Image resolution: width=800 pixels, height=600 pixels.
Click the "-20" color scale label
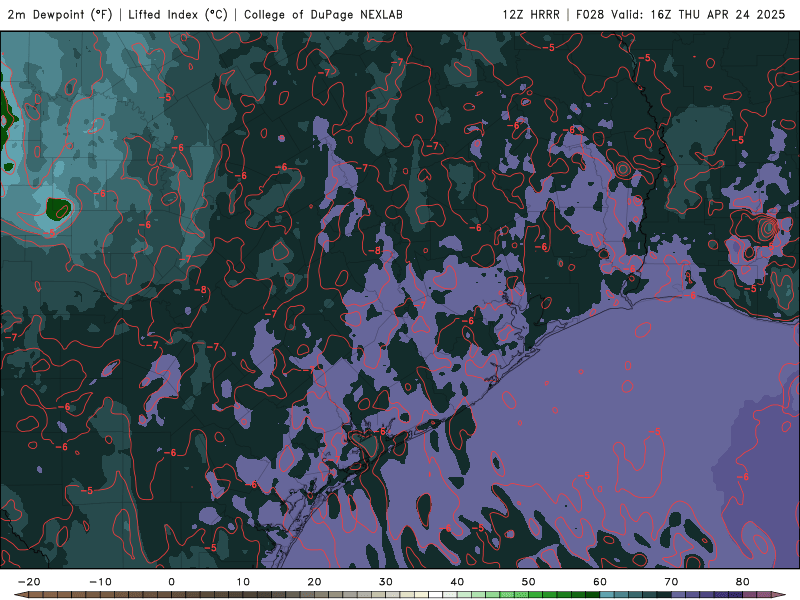(29, 582)
